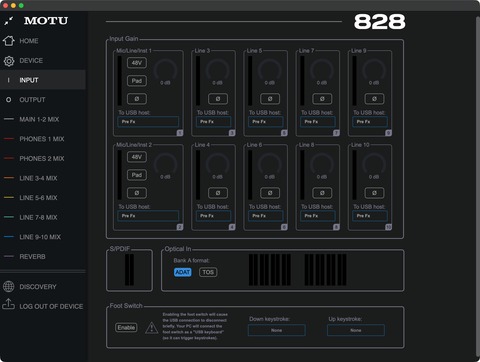This screenshot has height=362, width=480.
Task: Open Line 7 To USB host dropdown
Action: [x=318, y=122]
